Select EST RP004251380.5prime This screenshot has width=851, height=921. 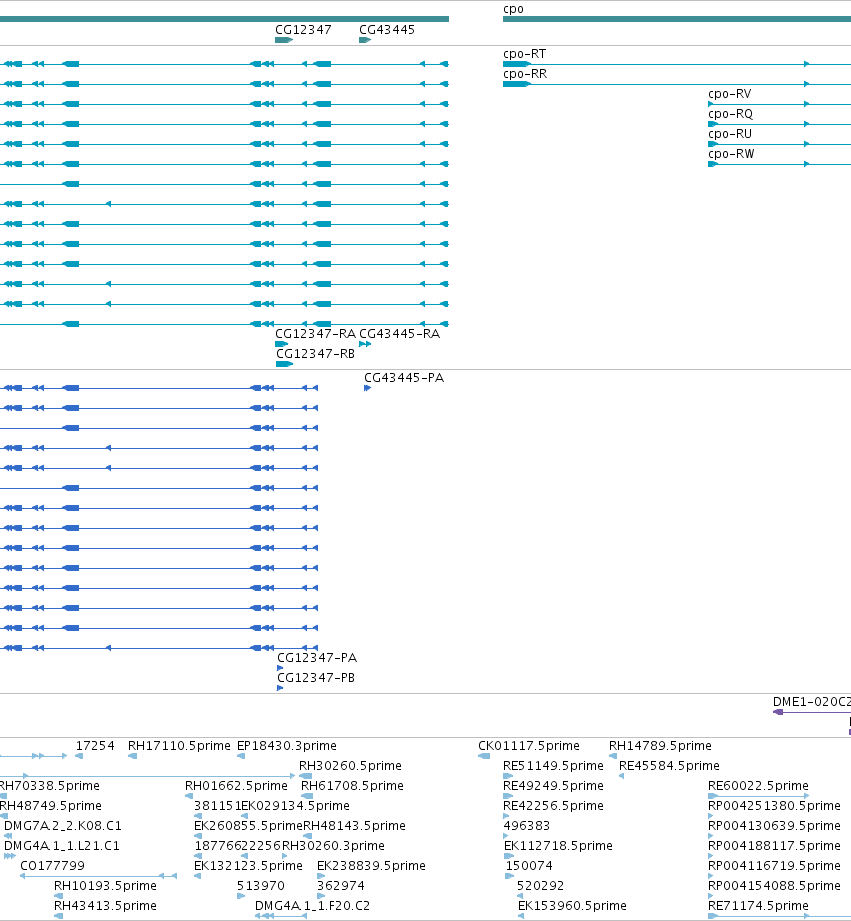(774, 806)
